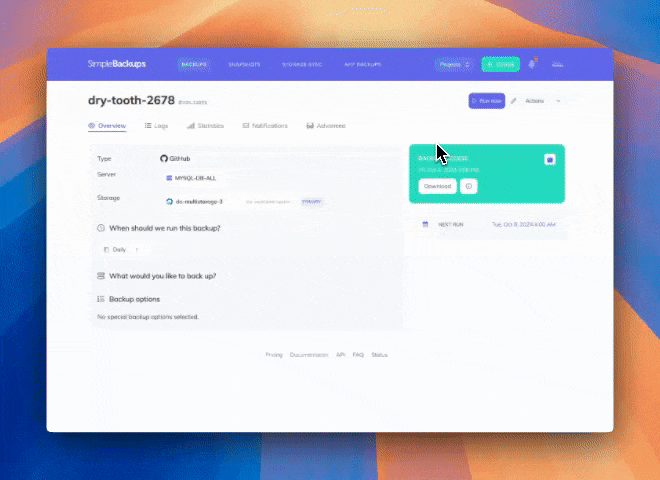
Task: Click the GitHub type icon
Action: pos(164,159)
